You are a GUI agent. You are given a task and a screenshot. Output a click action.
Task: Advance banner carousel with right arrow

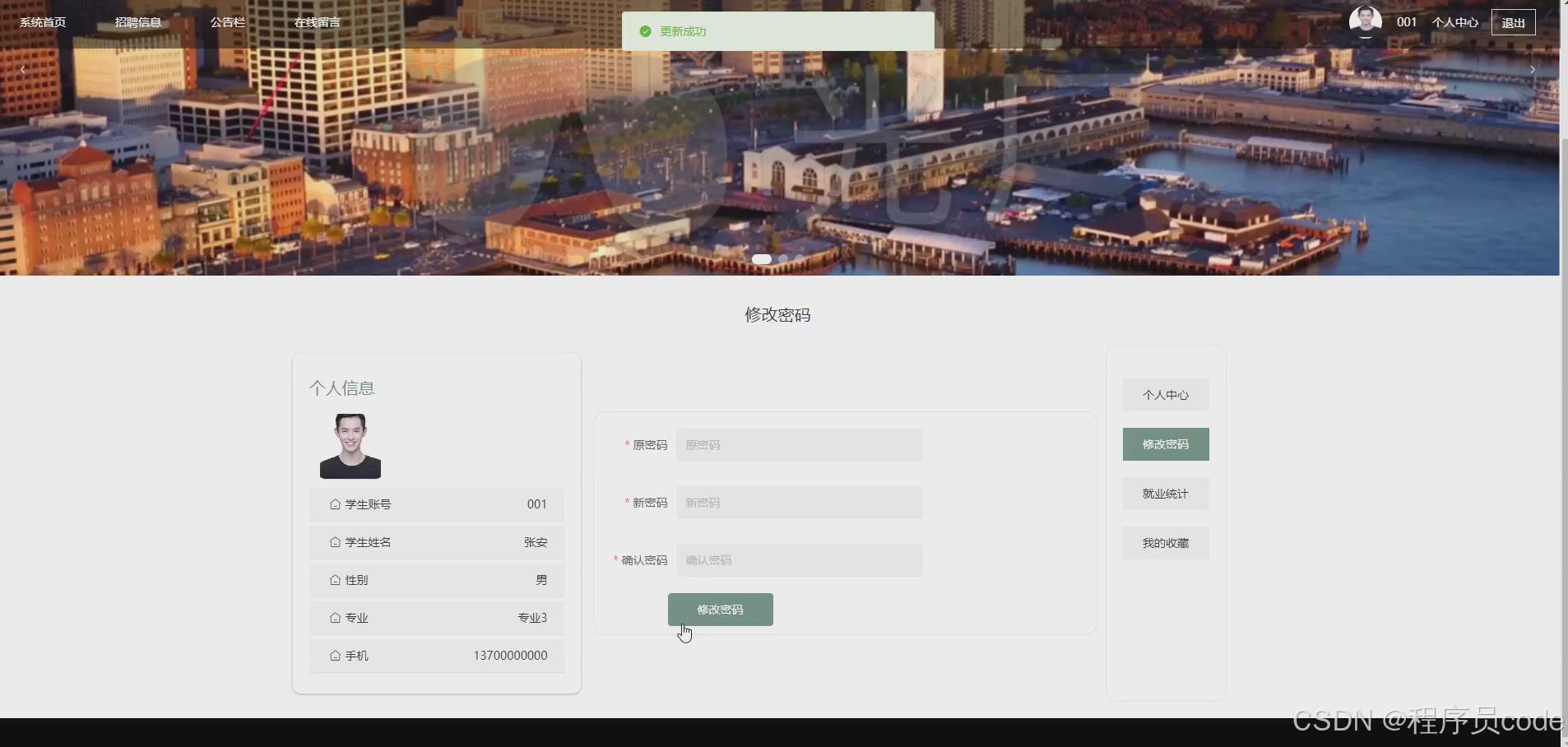point(1533,70)
